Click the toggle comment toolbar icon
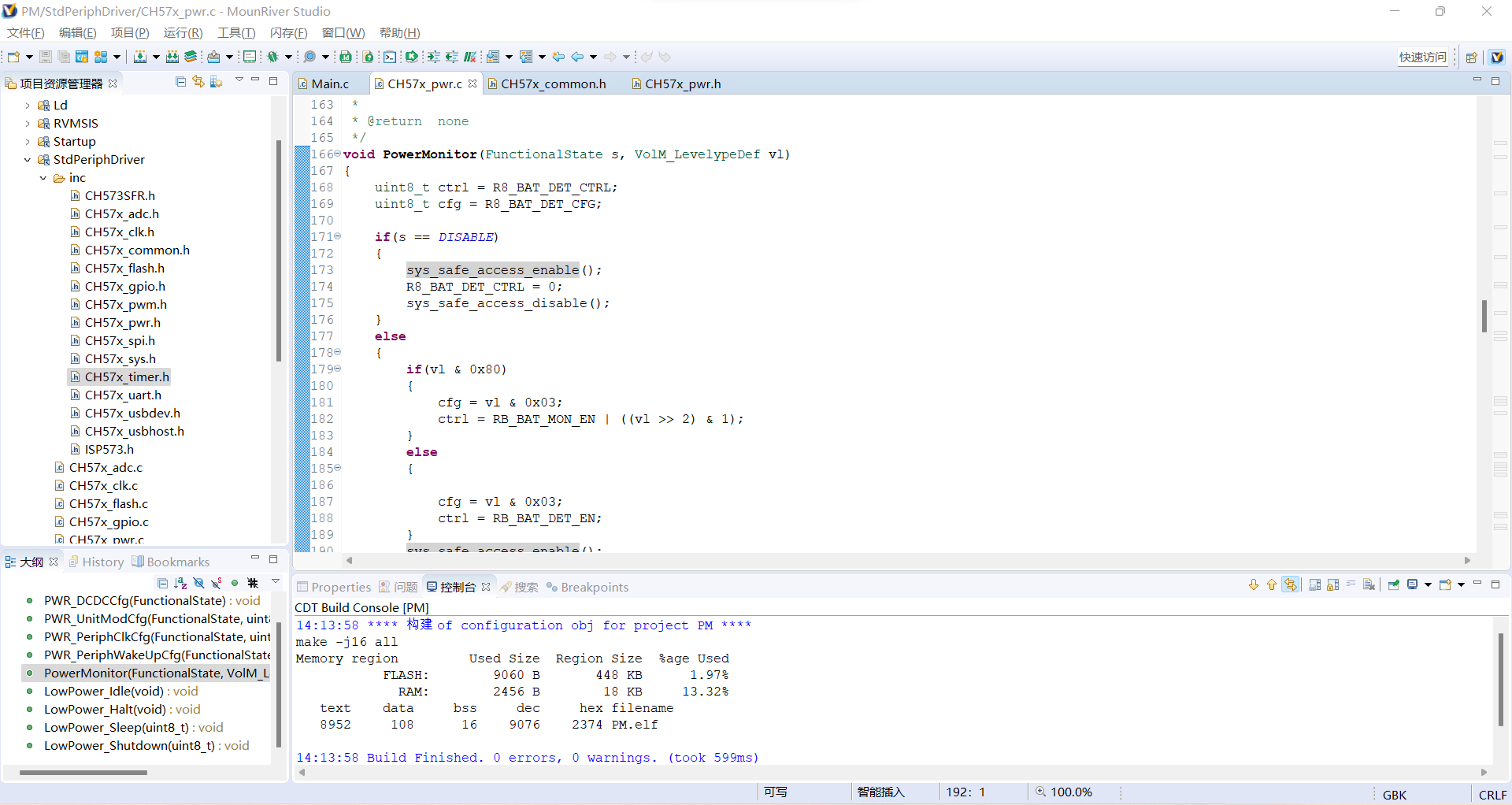Viewport: 1512px width, 805px height. pos(470,57)
